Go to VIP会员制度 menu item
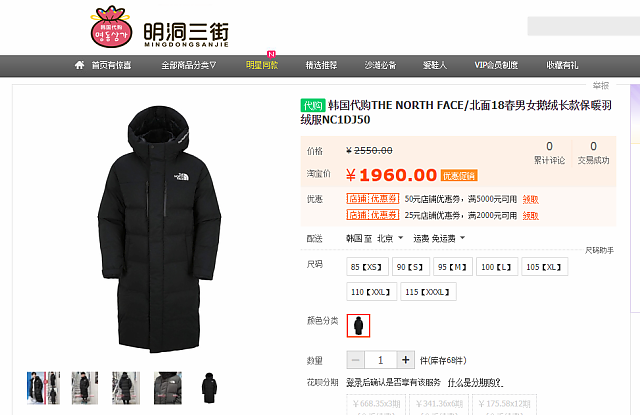 click(496, 65)
